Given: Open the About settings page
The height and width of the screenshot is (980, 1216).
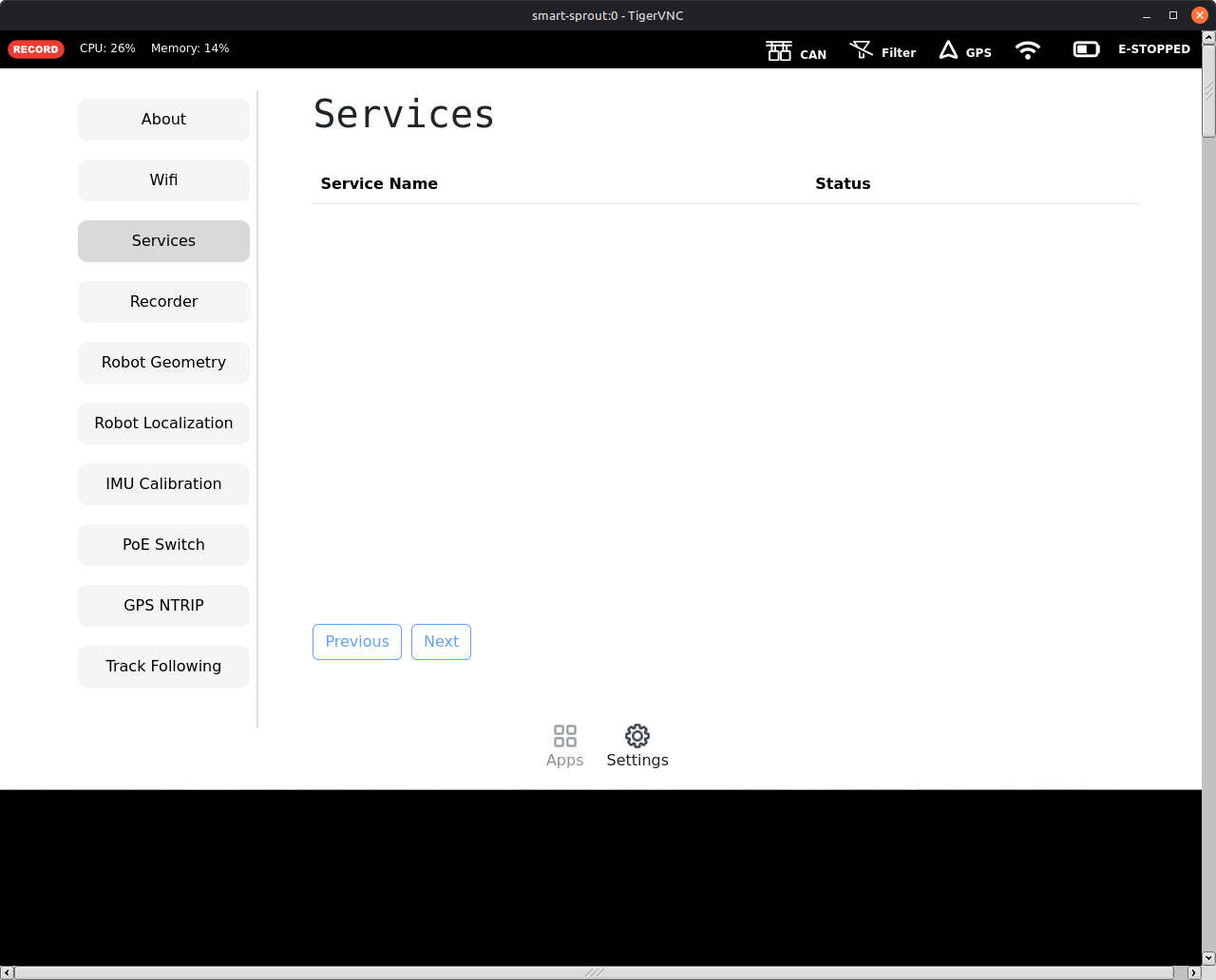Looking at the screenshot, I should (163, 120).
